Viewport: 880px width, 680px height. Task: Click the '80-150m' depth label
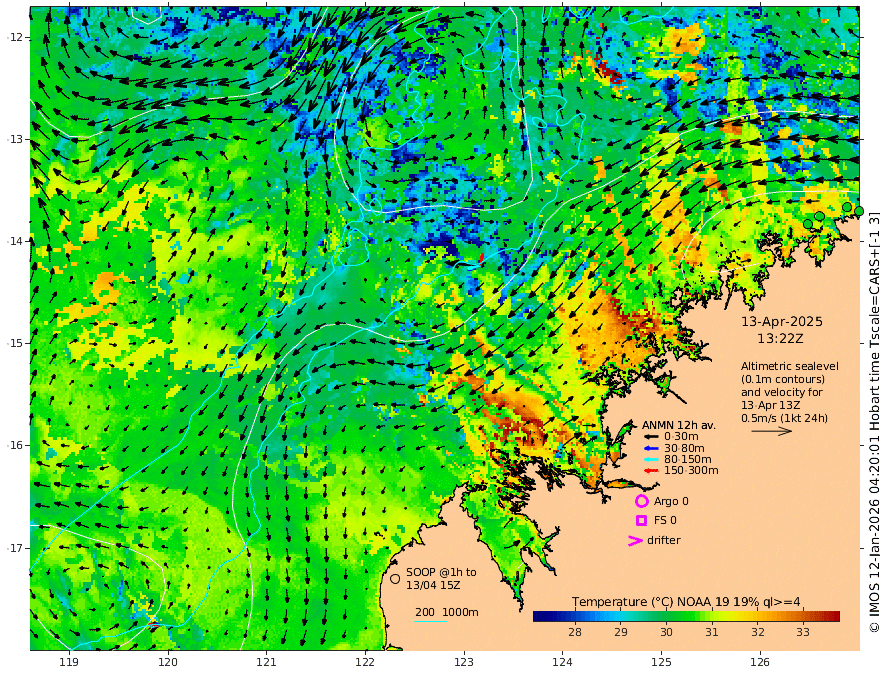coord(688,460)
